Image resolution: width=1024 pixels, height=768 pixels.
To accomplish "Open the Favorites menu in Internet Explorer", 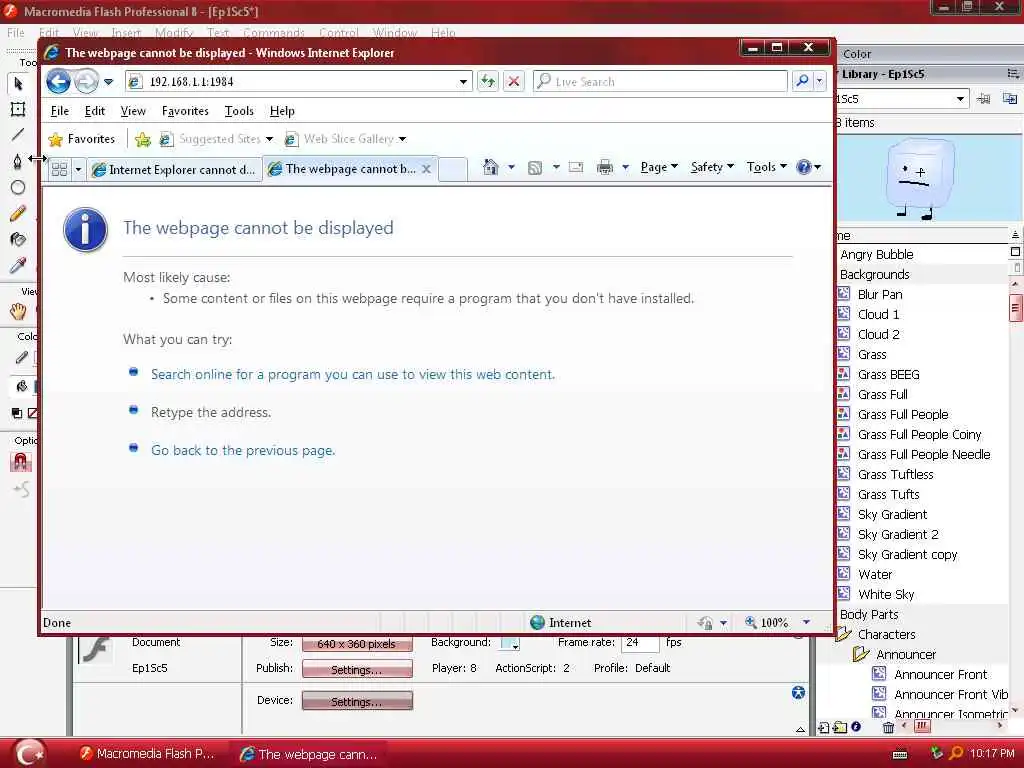I will click(x=185, y=111).
